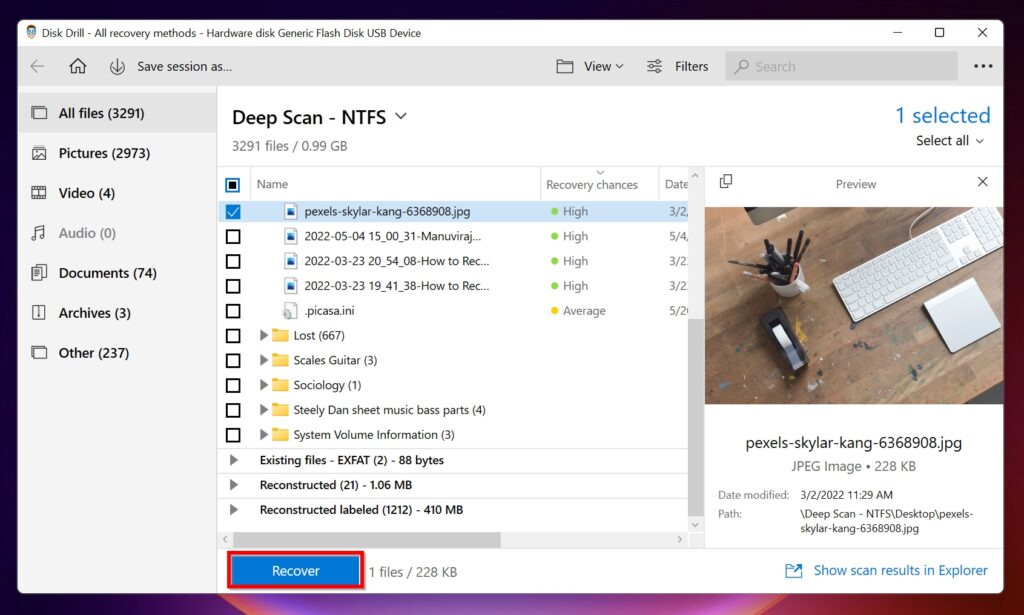Open the Filters panel

pos(676,66)
